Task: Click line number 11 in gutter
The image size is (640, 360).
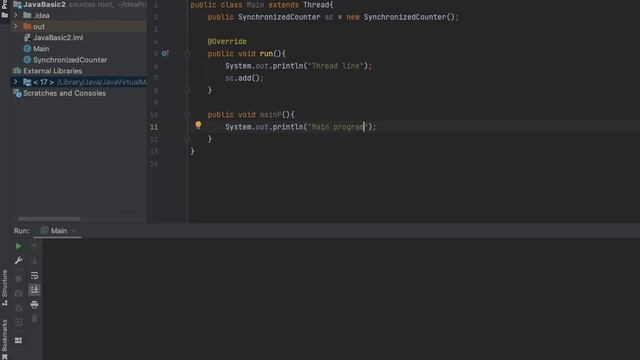Action: [x=153, y=127]
